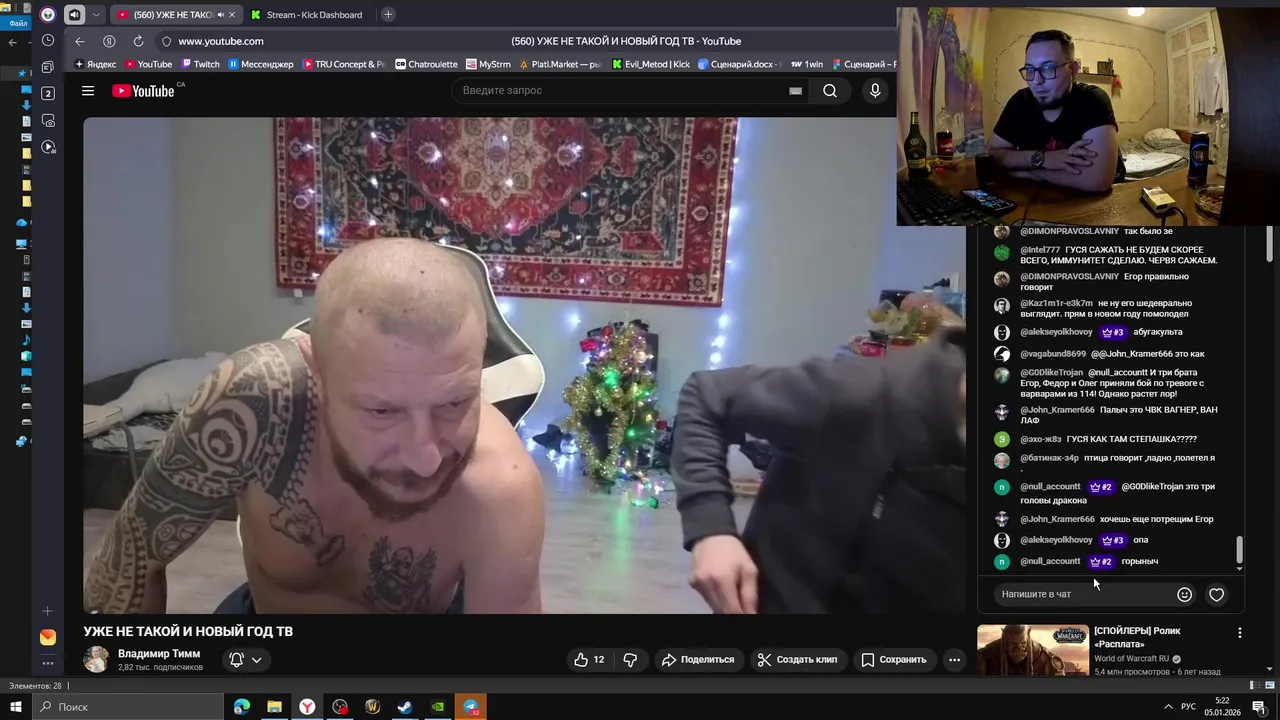Open the MyStrm bookmark
Screen dimensions: 1280x720
tap(488, 64)
